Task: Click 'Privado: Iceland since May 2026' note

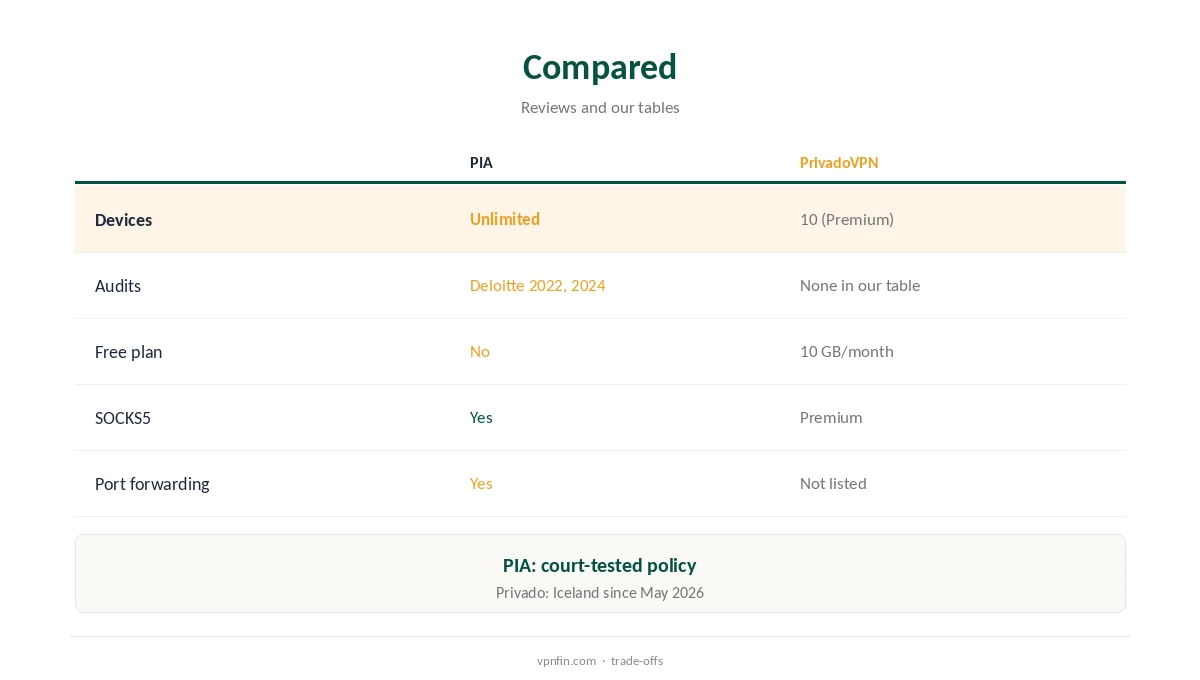Action: (x=600, y=593)
